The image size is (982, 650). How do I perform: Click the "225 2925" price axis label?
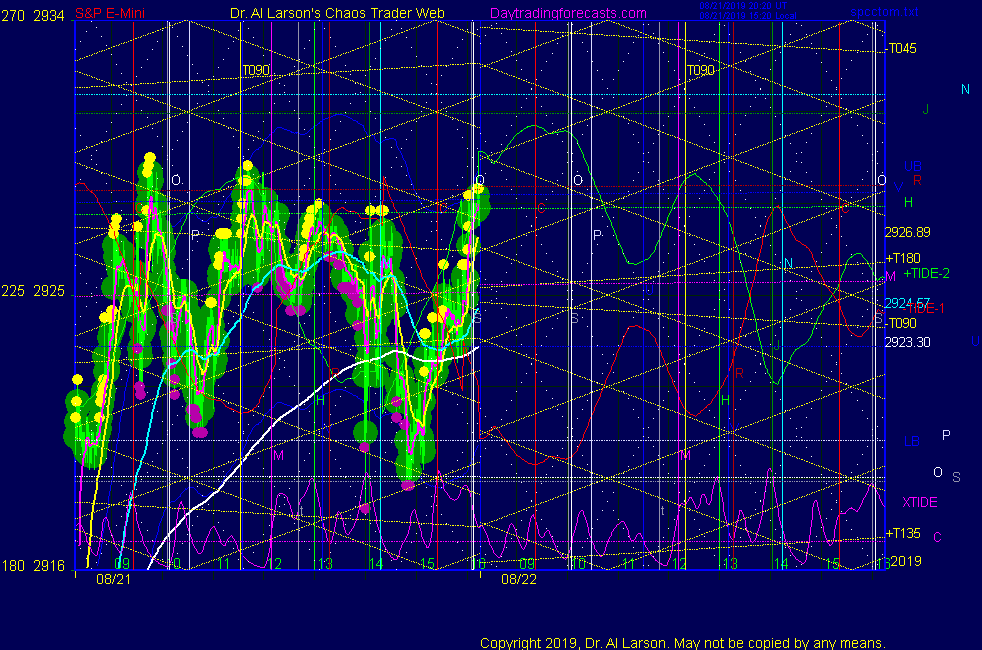coord(33,291)
